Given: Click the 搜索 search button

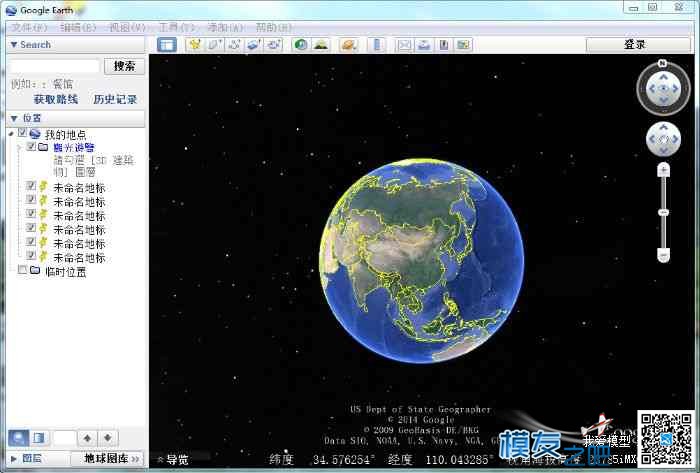Looking at the screenshot, I should [125, 66].
